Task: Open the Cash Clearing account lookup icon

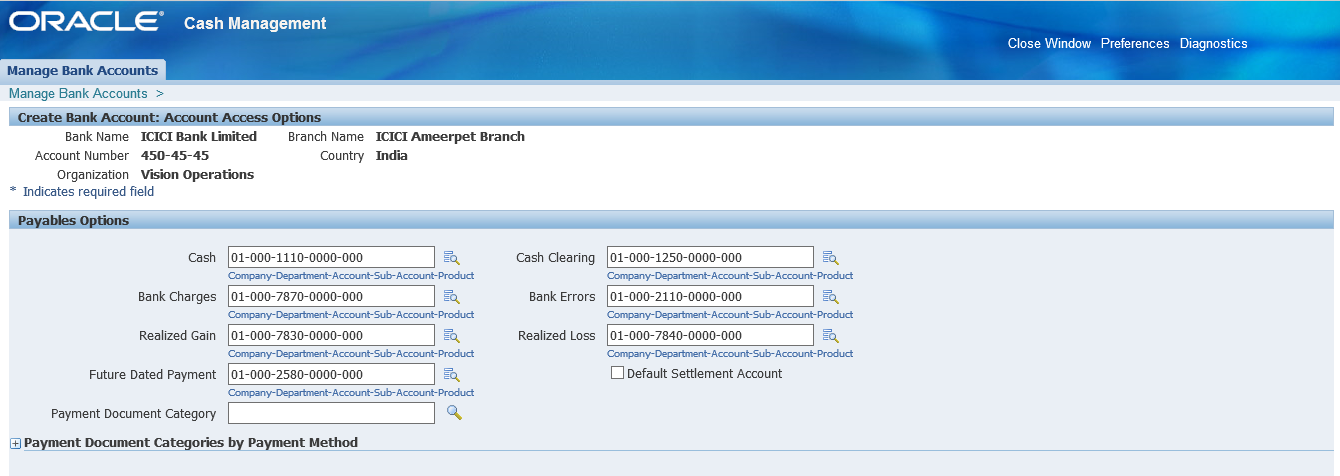Action: coord(830,258)
